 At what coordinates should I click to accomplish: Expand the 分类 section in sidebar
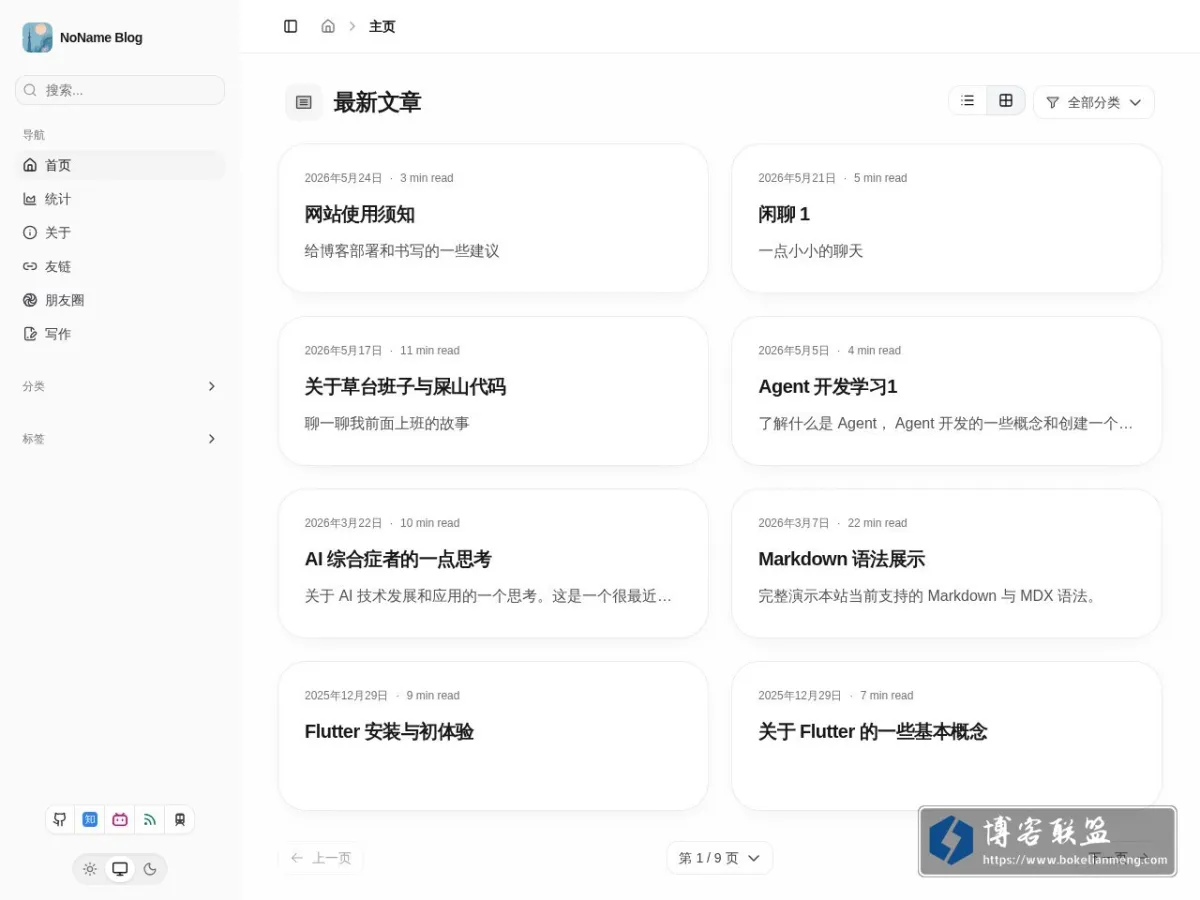pyautogui.click(x=120, y=386)
